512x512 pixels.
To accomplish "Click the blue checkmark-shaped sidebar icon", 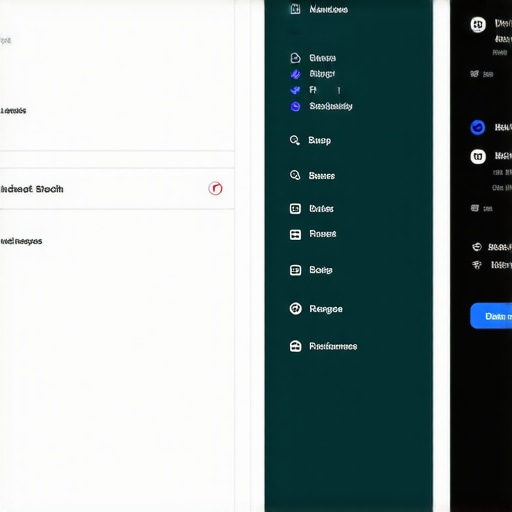I will 295,90.
